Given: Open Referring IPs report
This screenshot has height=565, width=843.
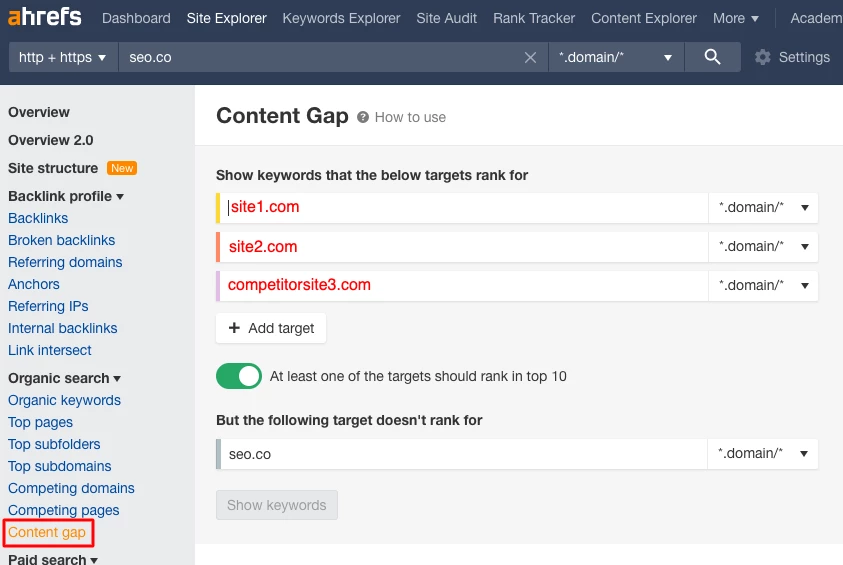Looking at the screenshot, I should point(48,306).
